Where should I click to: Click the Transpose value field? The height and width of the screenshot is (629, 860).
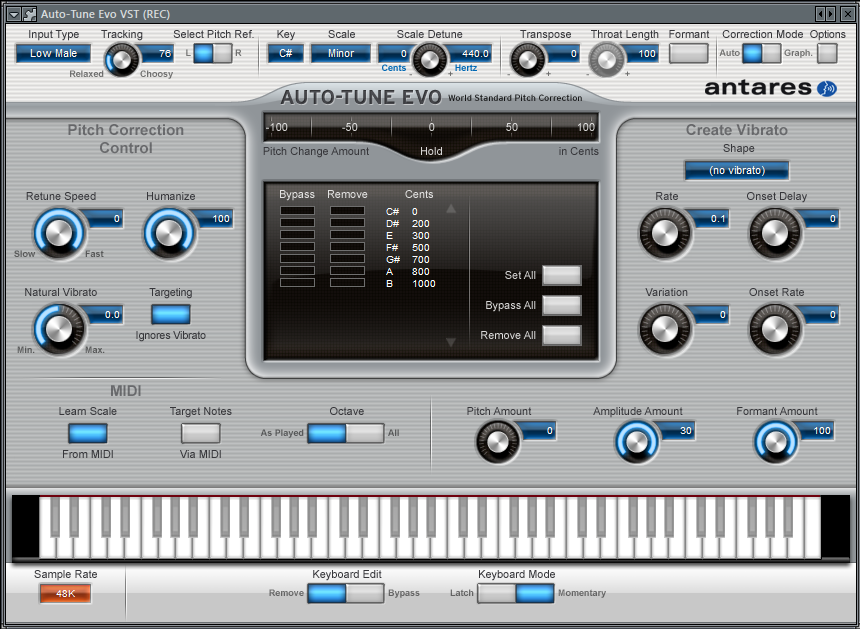point(563,54)
